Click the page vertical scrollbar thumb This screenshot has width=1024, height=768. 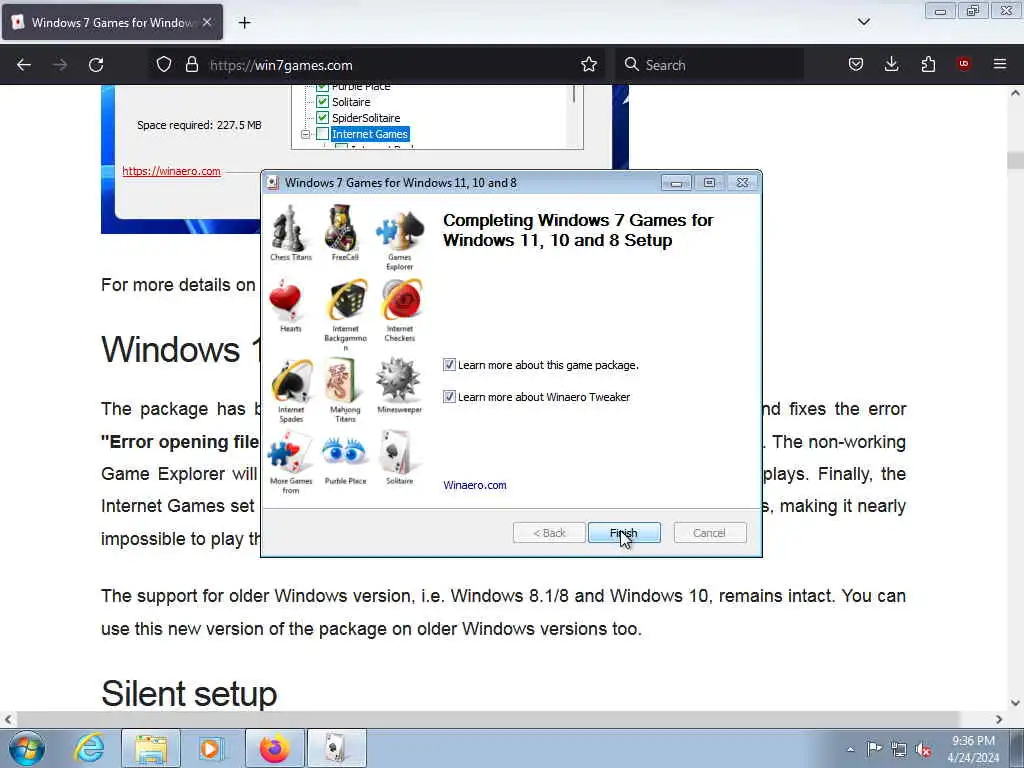(x=1015, y=159)
